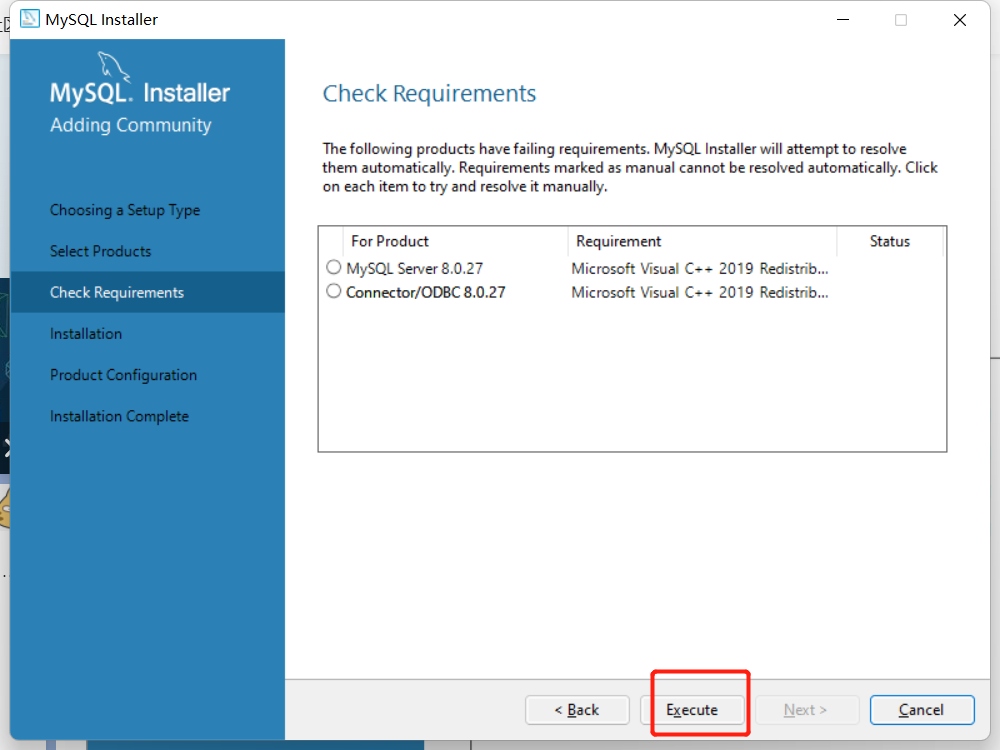
Task: Cancel the installation
Action: [x=922, y=710]
